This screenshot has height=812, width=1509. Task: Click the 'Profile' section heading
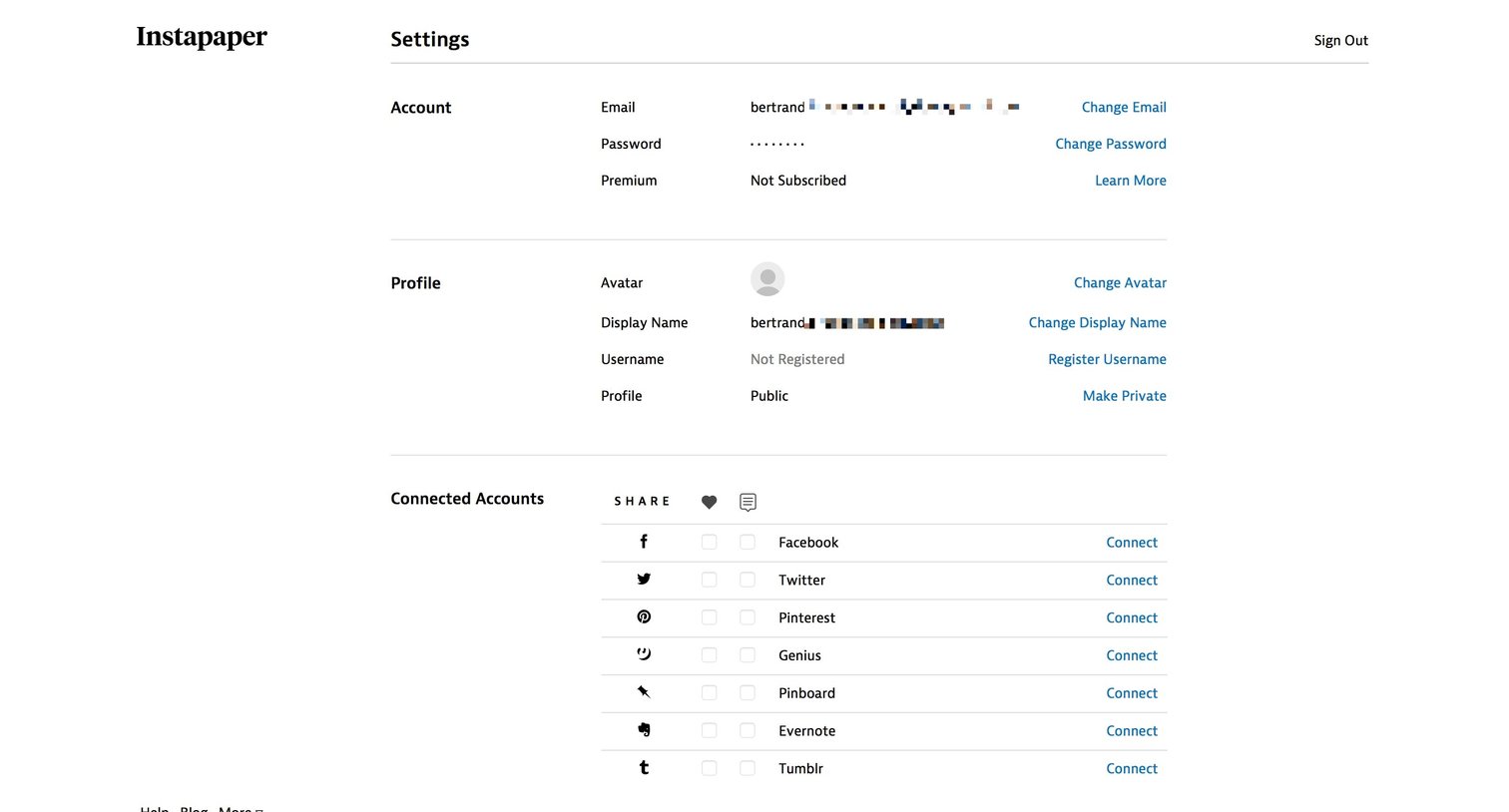[416, 283]
